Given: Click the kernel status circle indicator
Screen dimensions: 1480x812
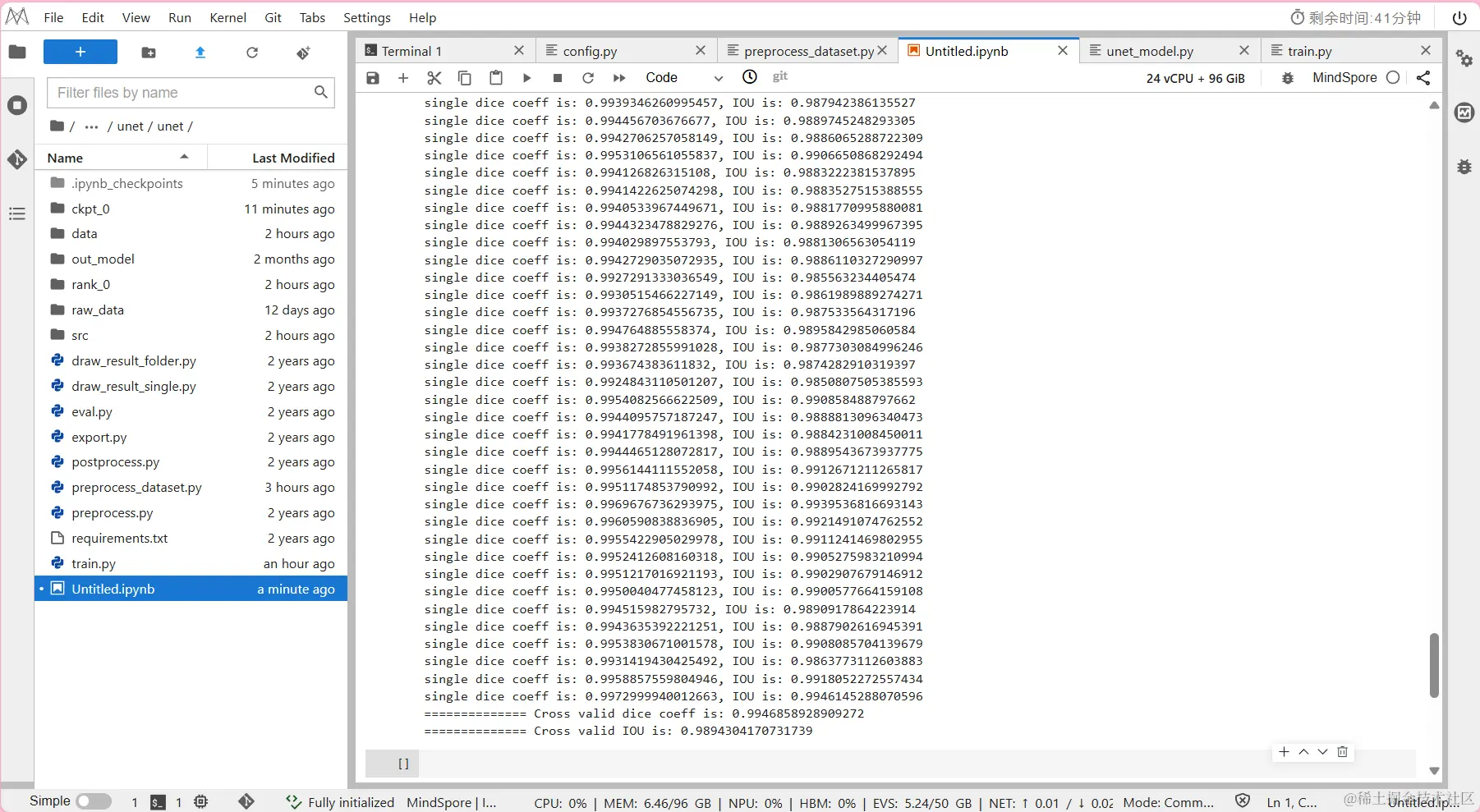Looking at the screenshot, I should pyautogui.click(x=1393, y=77).
